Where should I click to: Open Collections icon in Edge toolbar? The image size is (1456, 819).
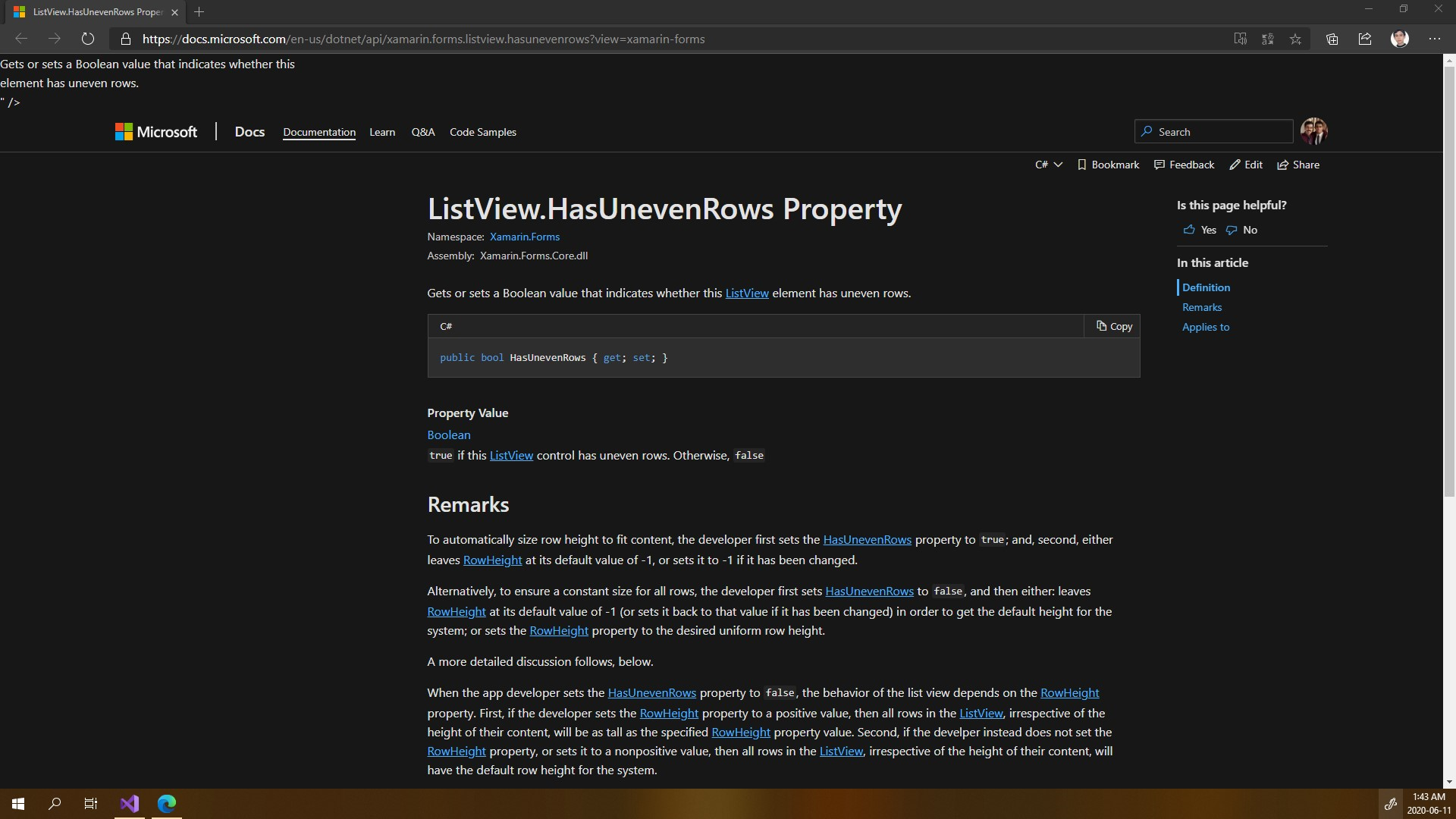coord(1332,39)
